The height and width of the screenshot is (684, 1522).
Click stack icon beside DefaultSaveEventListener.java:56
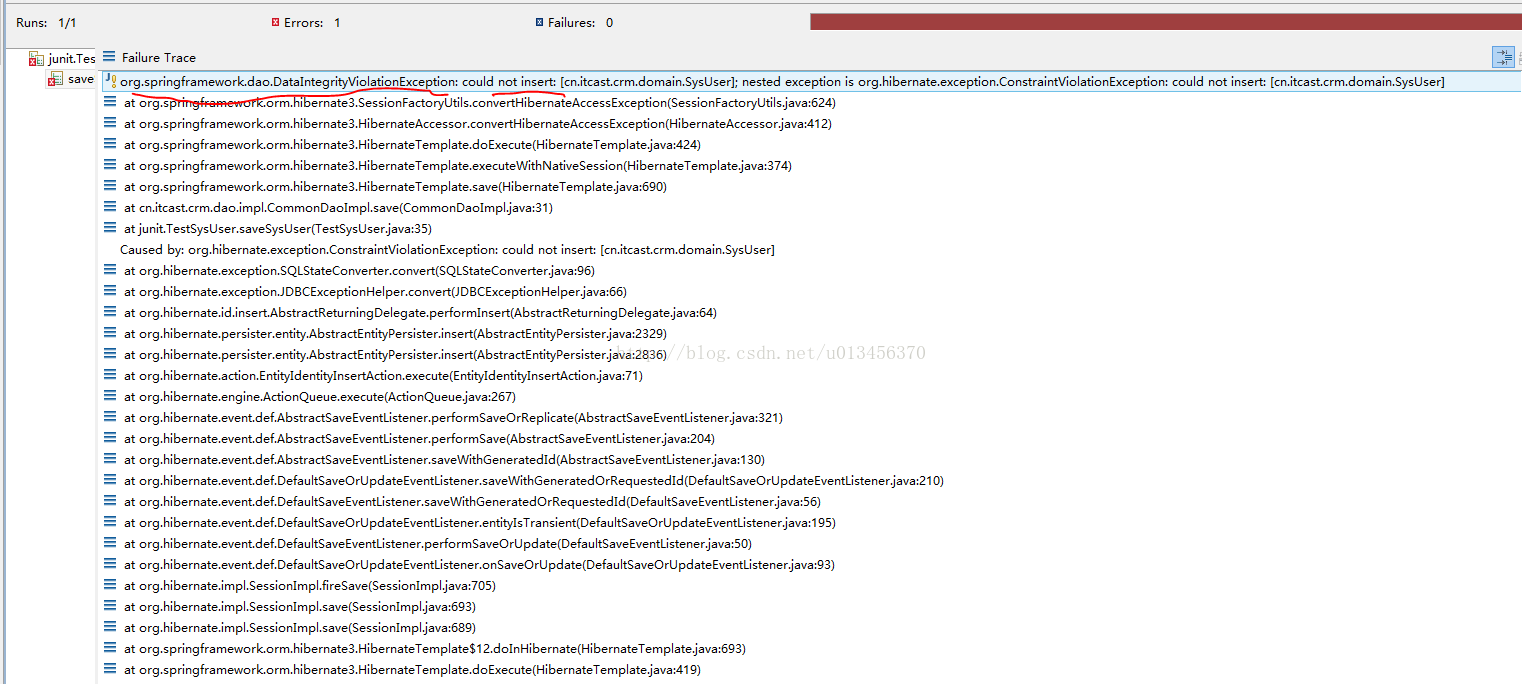[110, 501]
